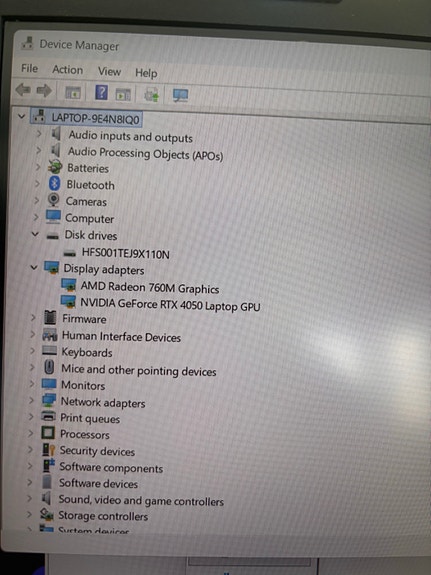
Task: Expand the Processors category arrow
Action: point(31,433)
